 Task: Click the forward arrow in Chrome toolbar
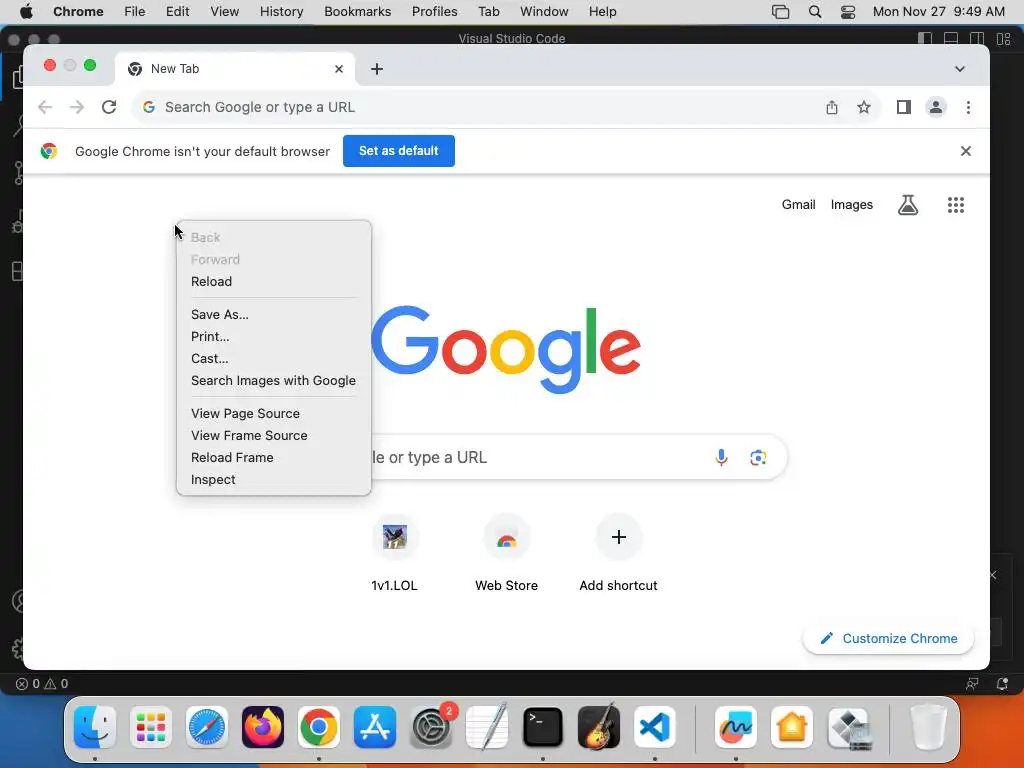coord(77,107)
